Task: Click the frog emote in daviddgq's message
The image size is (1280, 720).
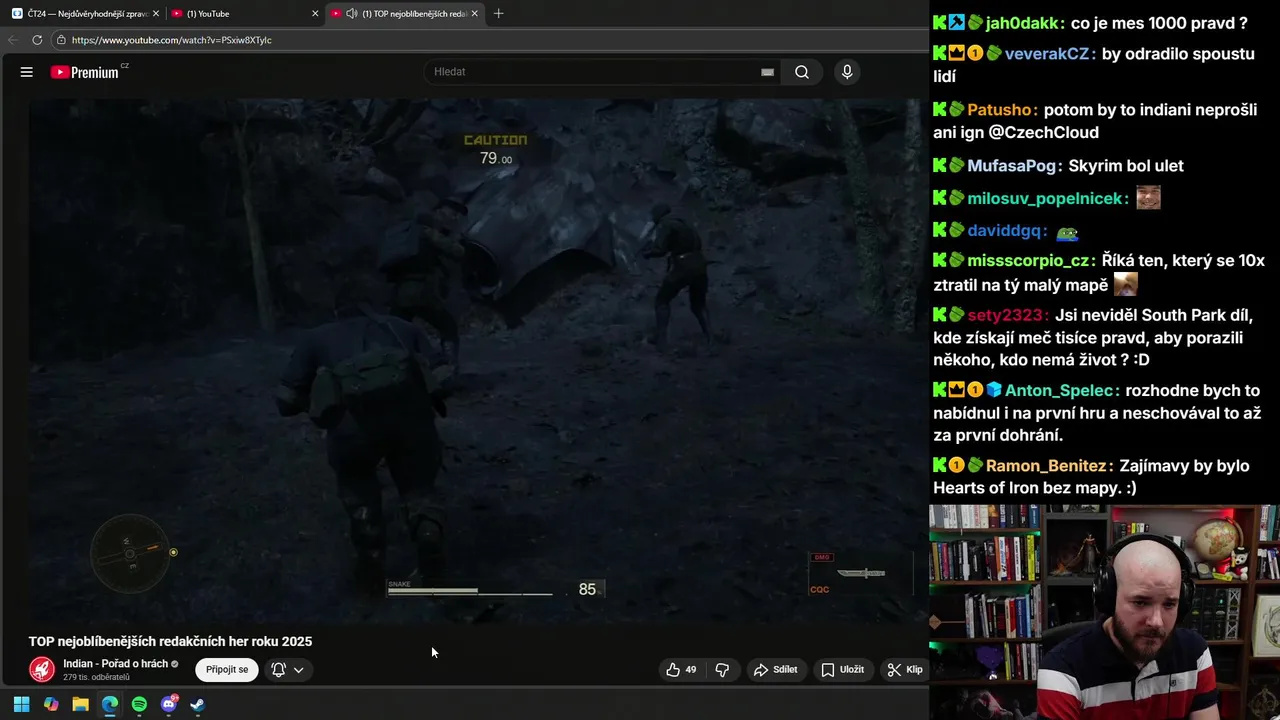Action: tap(1068, 233)
